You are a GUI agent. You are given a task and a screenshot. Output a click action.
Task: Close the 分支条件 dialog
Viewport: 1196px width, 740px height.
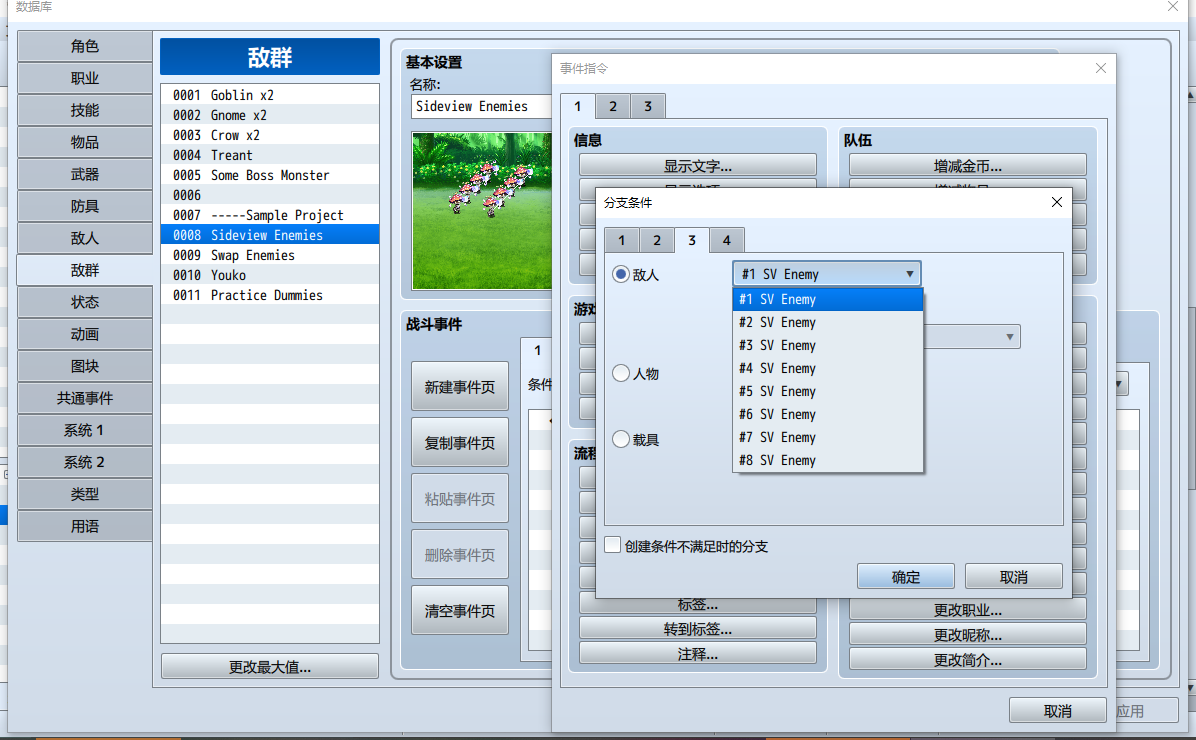point(1056,202)
